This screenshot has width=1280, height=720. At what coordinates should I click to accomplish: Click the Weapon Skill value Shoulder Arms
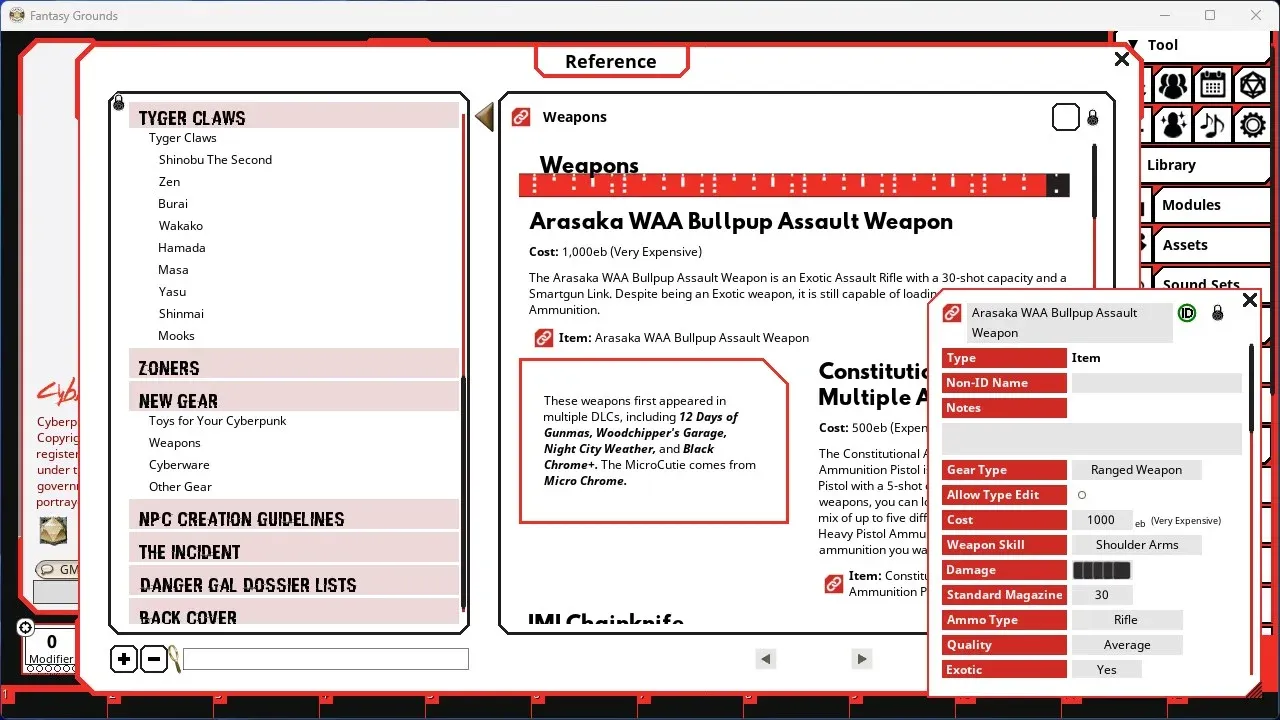1136,545
